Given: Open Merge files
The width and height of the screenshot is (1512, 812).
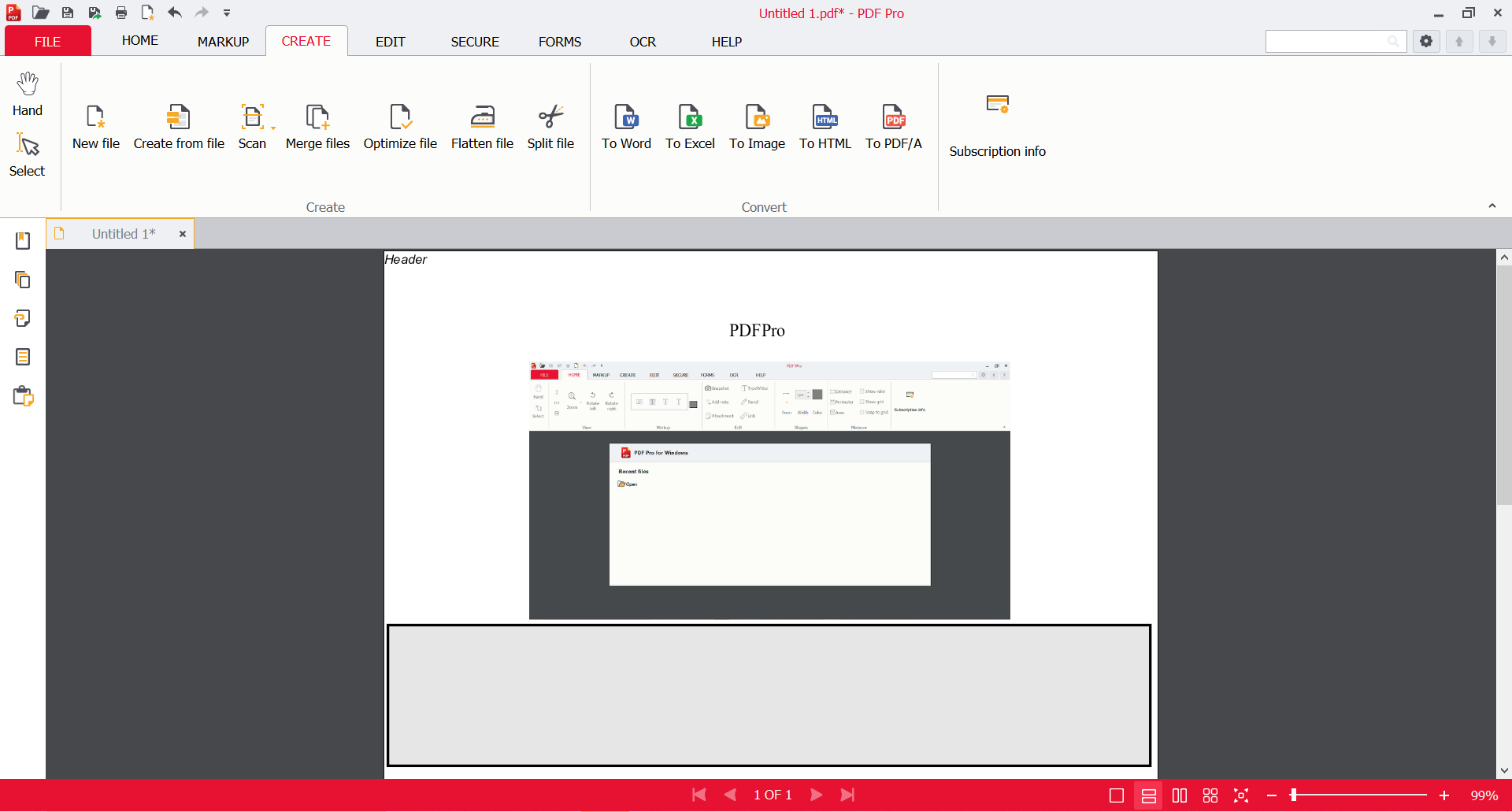Looking at the screenshot, I should click(x=317, y=127).
